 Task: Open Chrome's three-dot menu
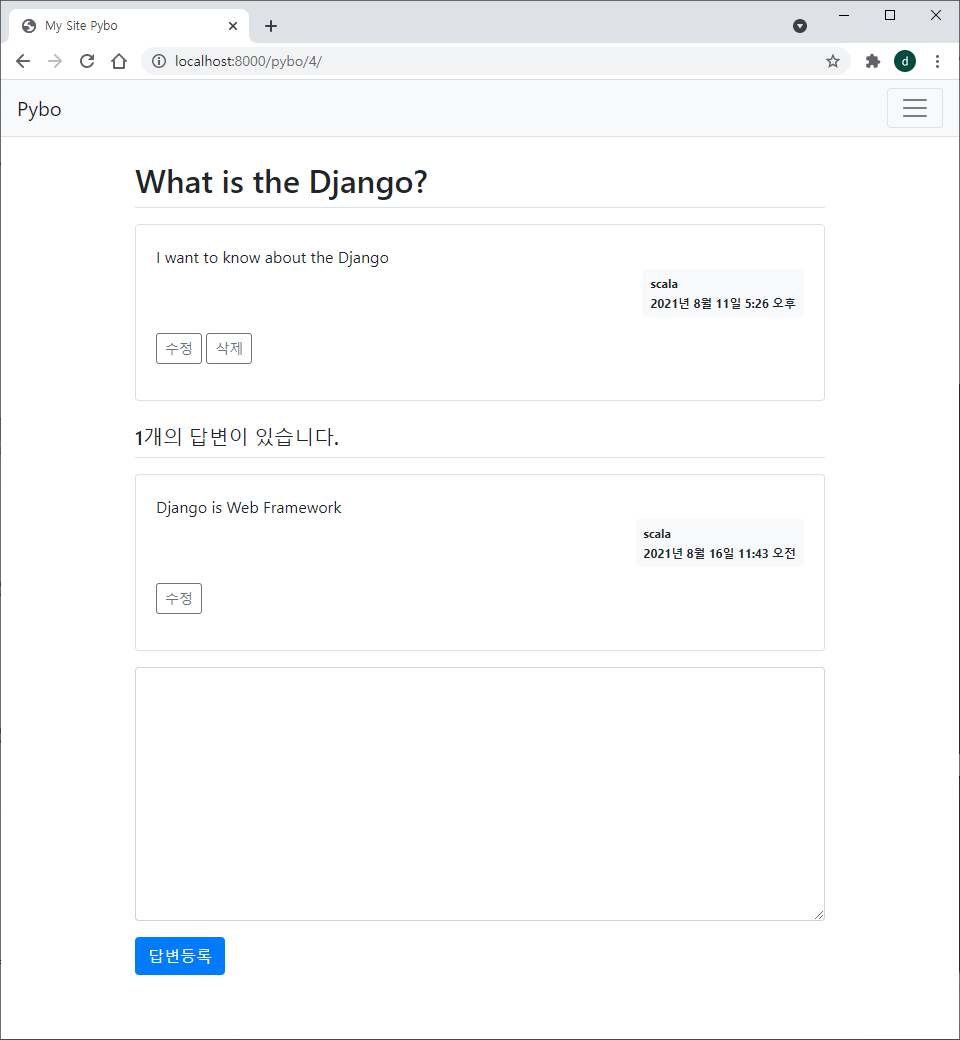(937, 62)
